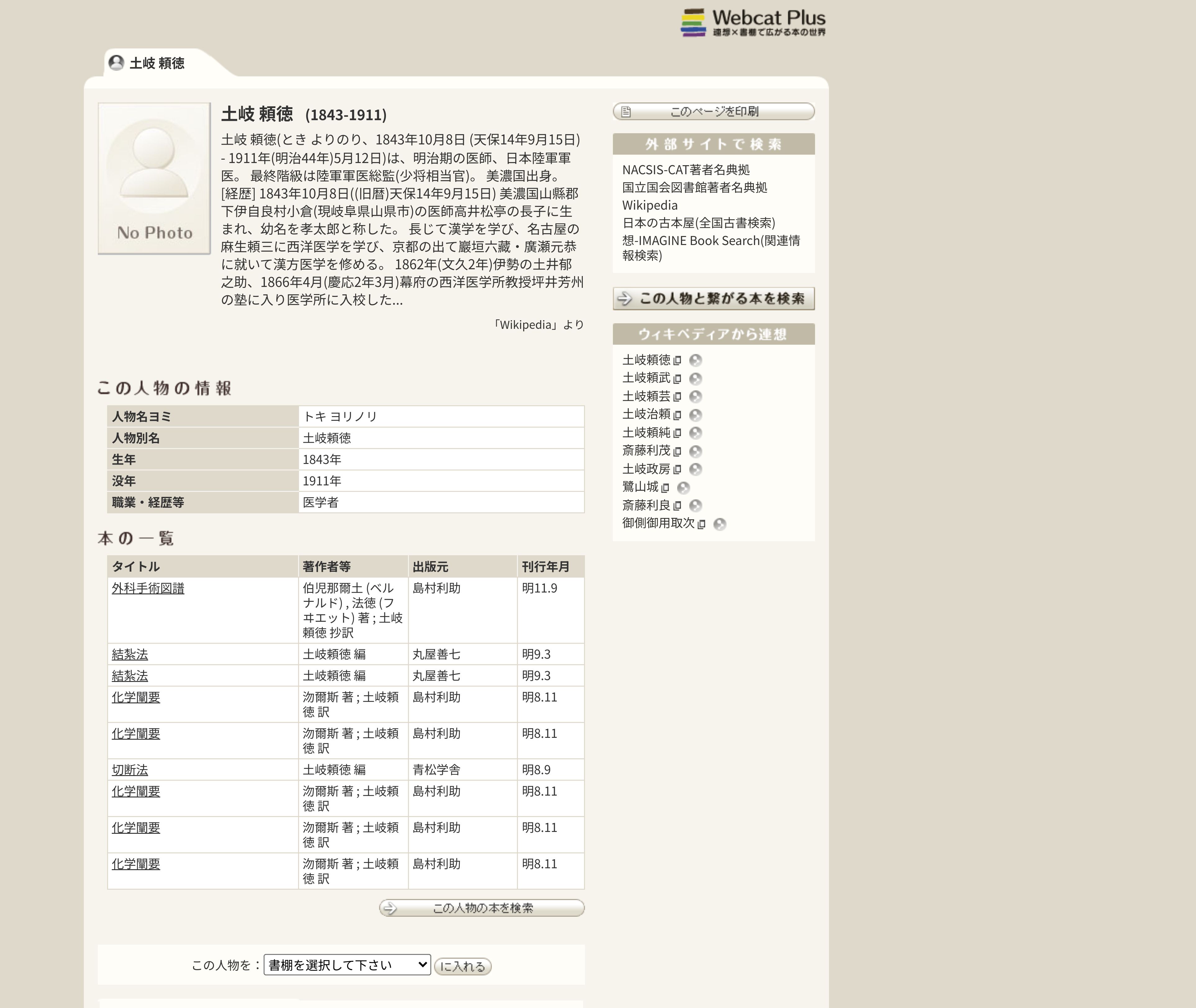The width and height of the screenshot is (1196, 1008).
Task: Open the 切断法 book link
Action: [130, 770]
